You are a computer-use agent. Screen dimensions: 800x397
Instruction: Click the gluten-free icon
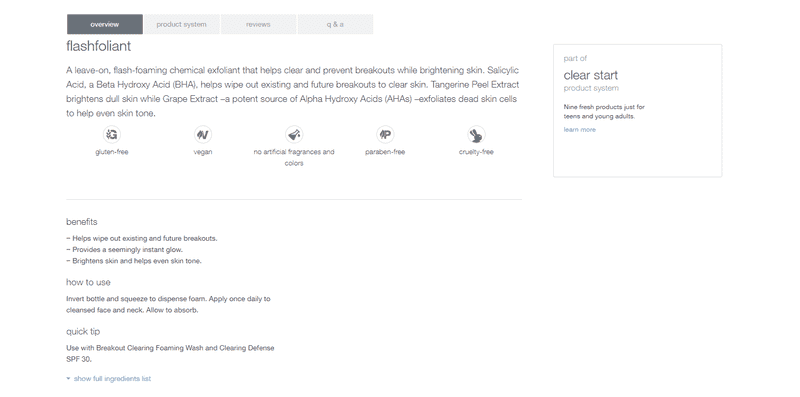tap(111, 135)
